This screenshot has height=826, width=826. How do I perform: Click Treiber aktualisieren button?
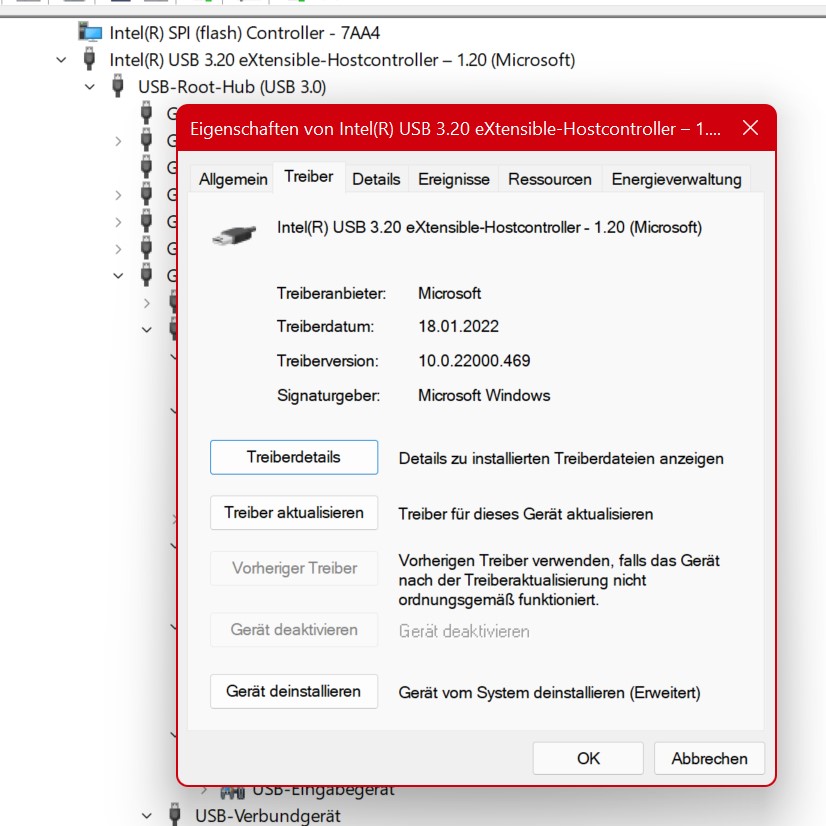pyautogui.click(x=294, y=513)
